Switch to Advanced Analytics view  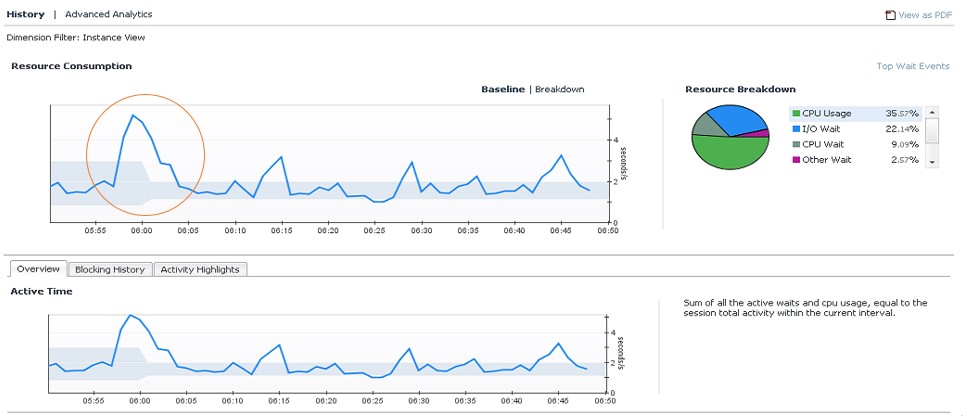click(109, 14)
